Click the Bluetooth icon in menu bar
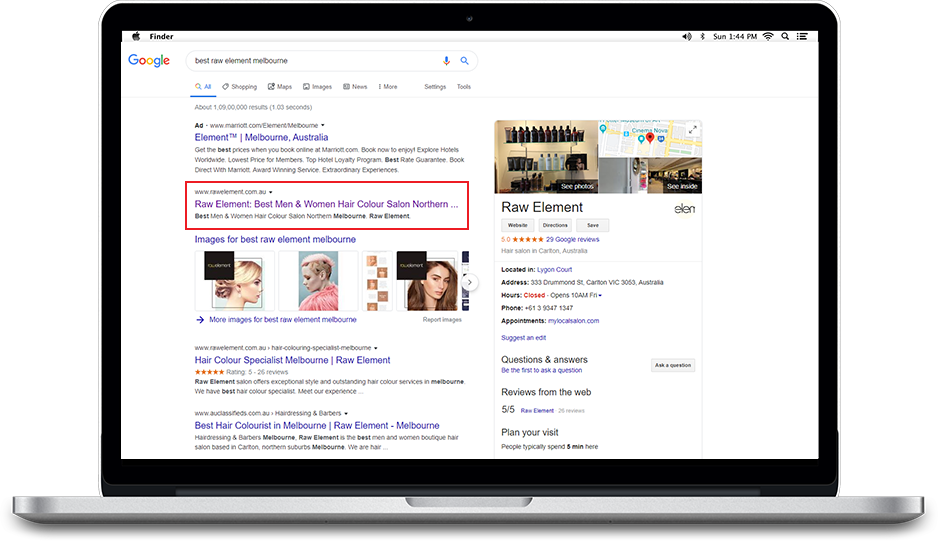This screenshot has height=541, width=938. pyautogui.click(x=702, y=37)
